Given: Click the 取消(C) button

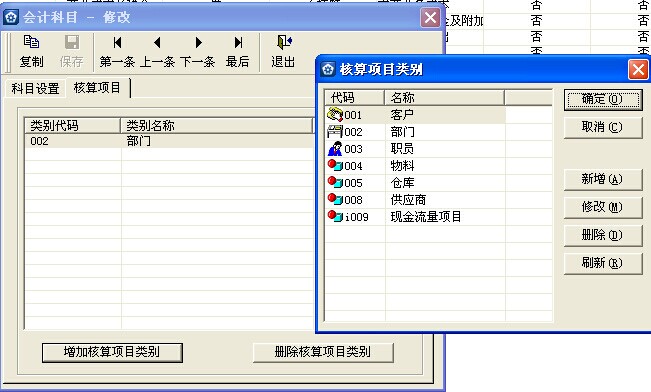Looking at the screenshot, I should click(x=602, y=127).
